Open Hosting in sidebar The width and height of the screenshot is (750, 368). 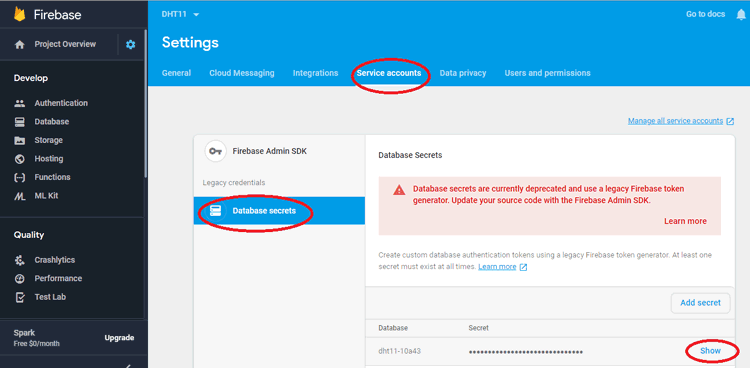(48, 159)
